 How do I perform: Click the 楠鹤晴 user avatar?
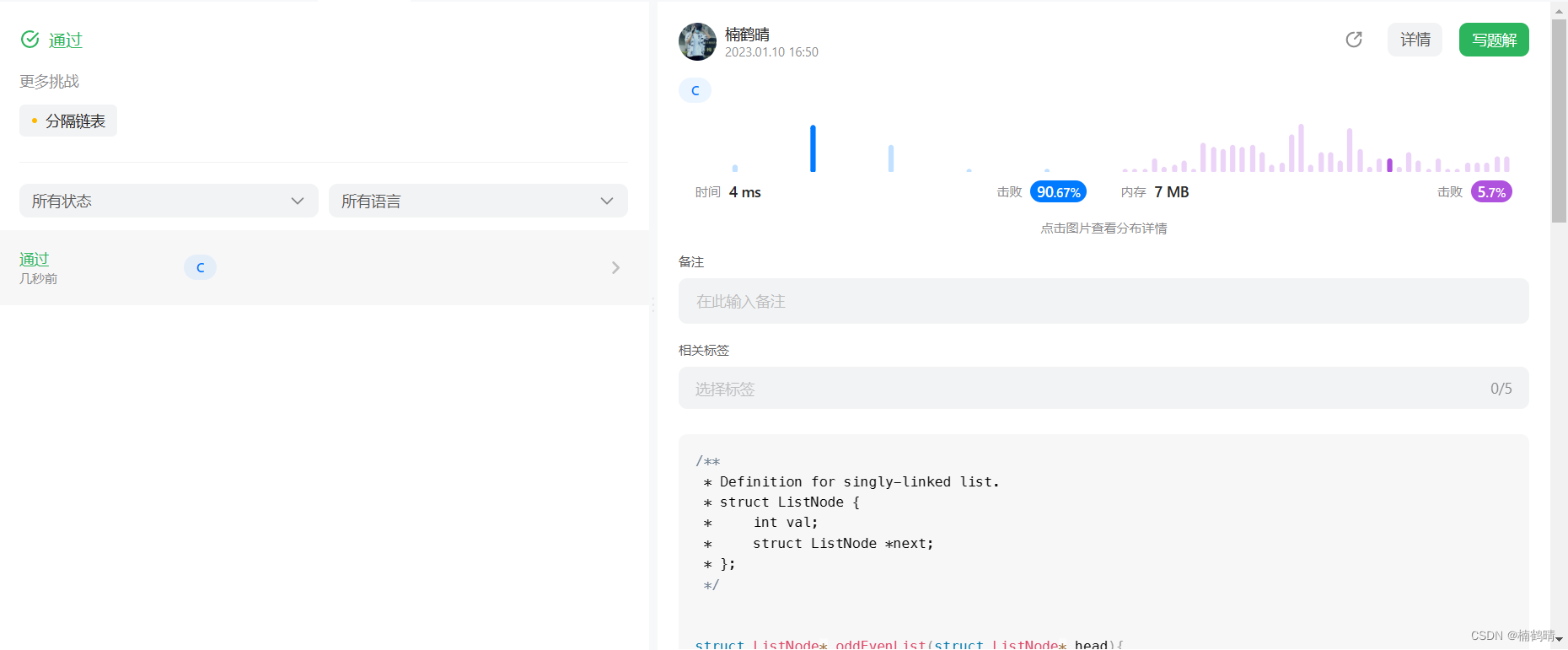697,41
